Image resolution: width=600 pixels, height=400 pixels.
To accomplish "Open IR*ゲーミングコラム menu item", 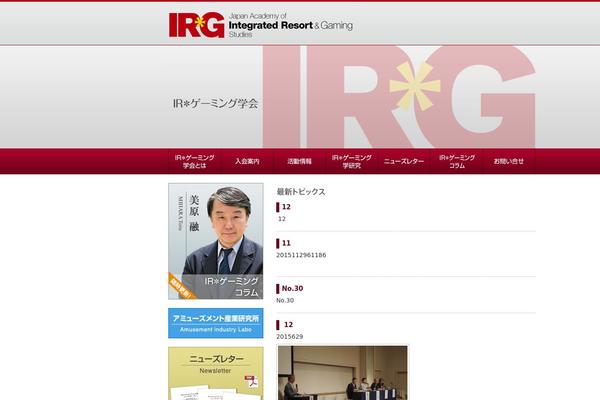I will pyautogui.click(x=457, y=162).
